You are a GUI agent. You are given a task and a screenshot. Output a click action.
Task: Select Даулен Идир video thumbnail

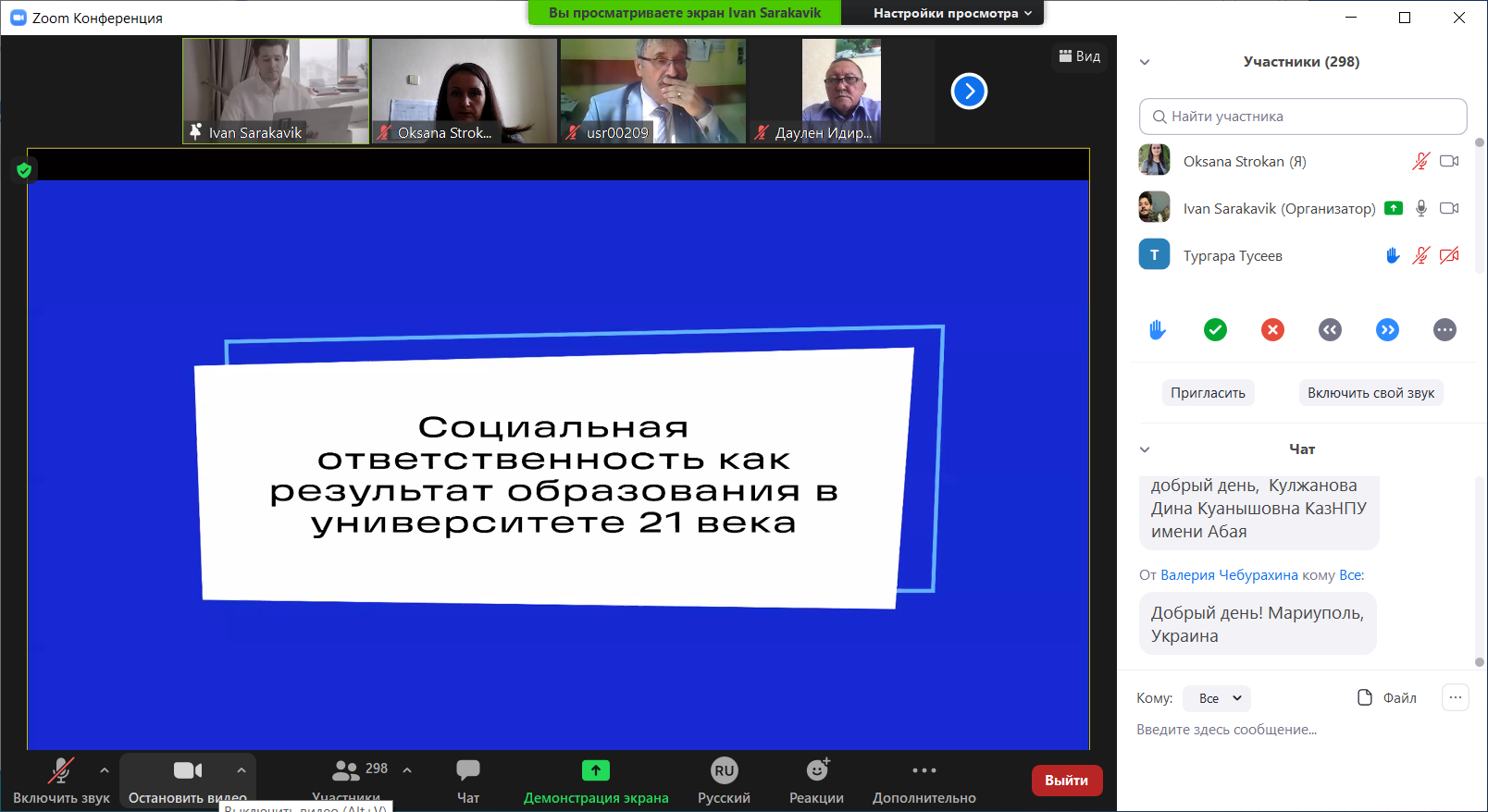pos(841,91)
